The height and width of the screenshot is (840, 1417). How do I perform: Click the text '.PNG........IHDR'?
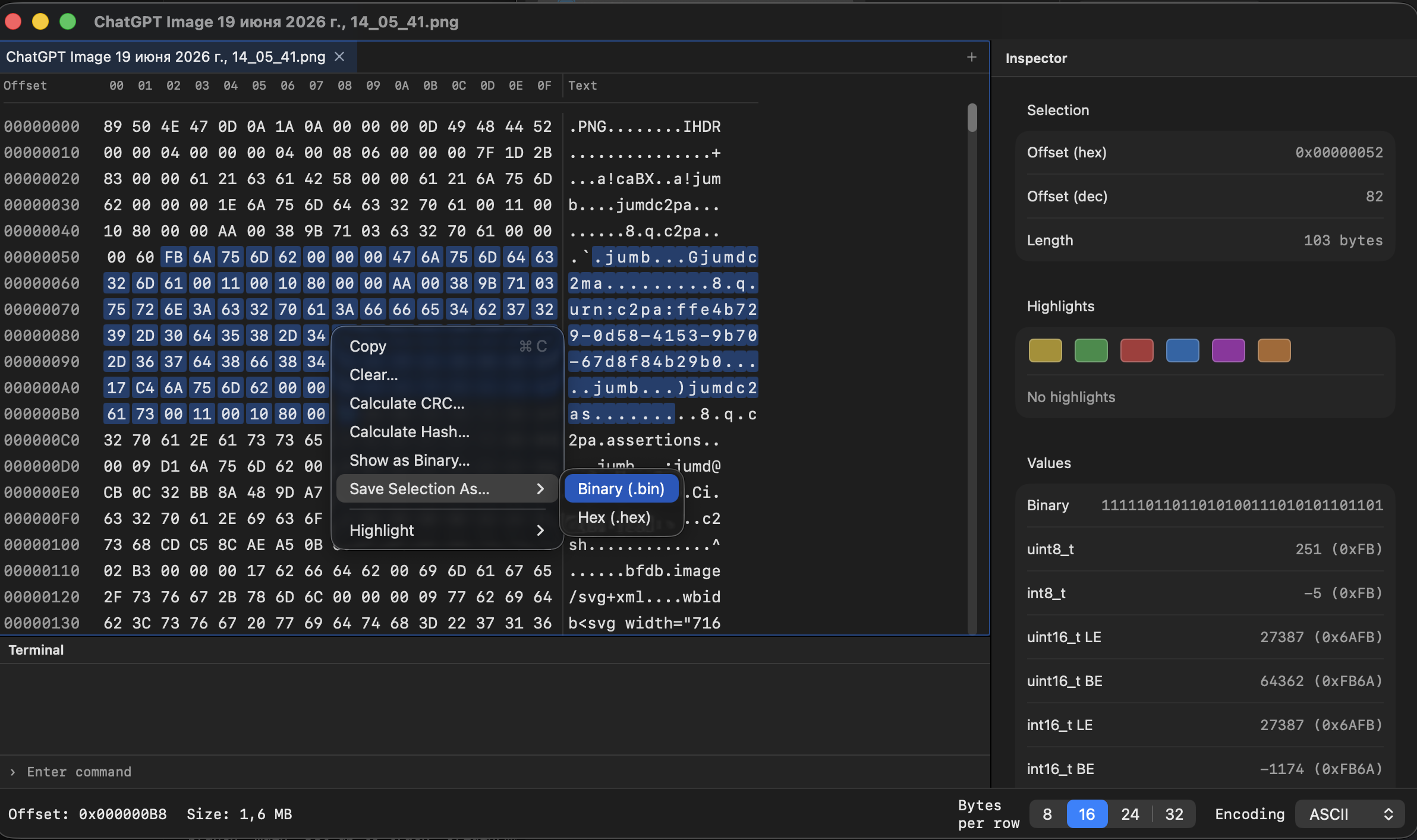(645, 127)
